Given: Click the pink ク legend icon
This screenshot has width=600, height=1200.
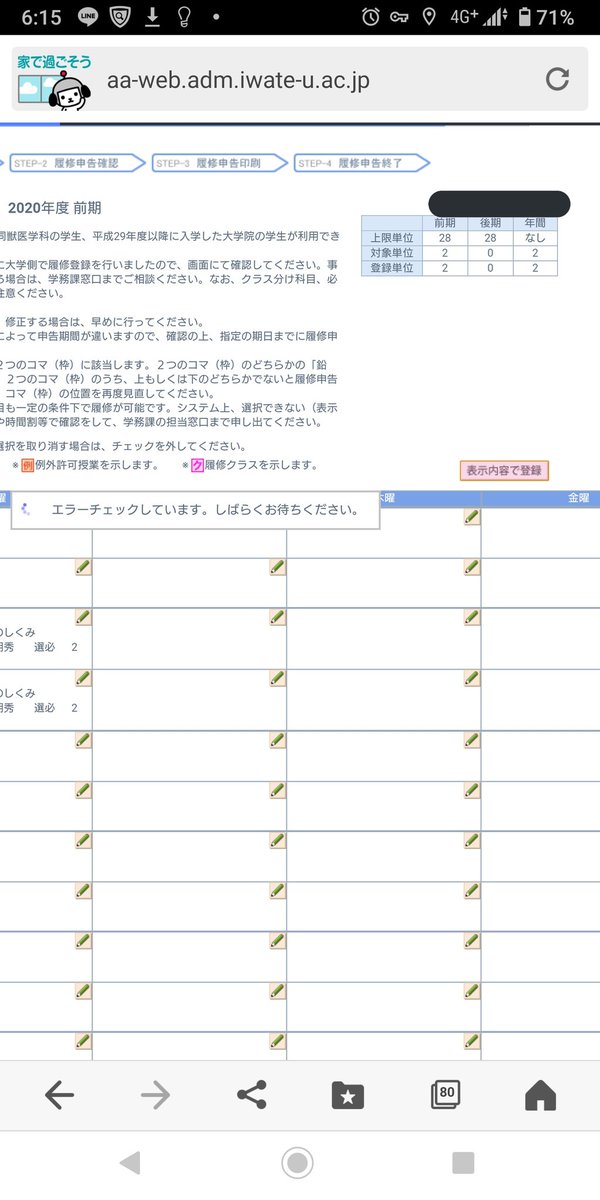Looking at the screenshot, I should pyautogui.click(x=199, y=466).
